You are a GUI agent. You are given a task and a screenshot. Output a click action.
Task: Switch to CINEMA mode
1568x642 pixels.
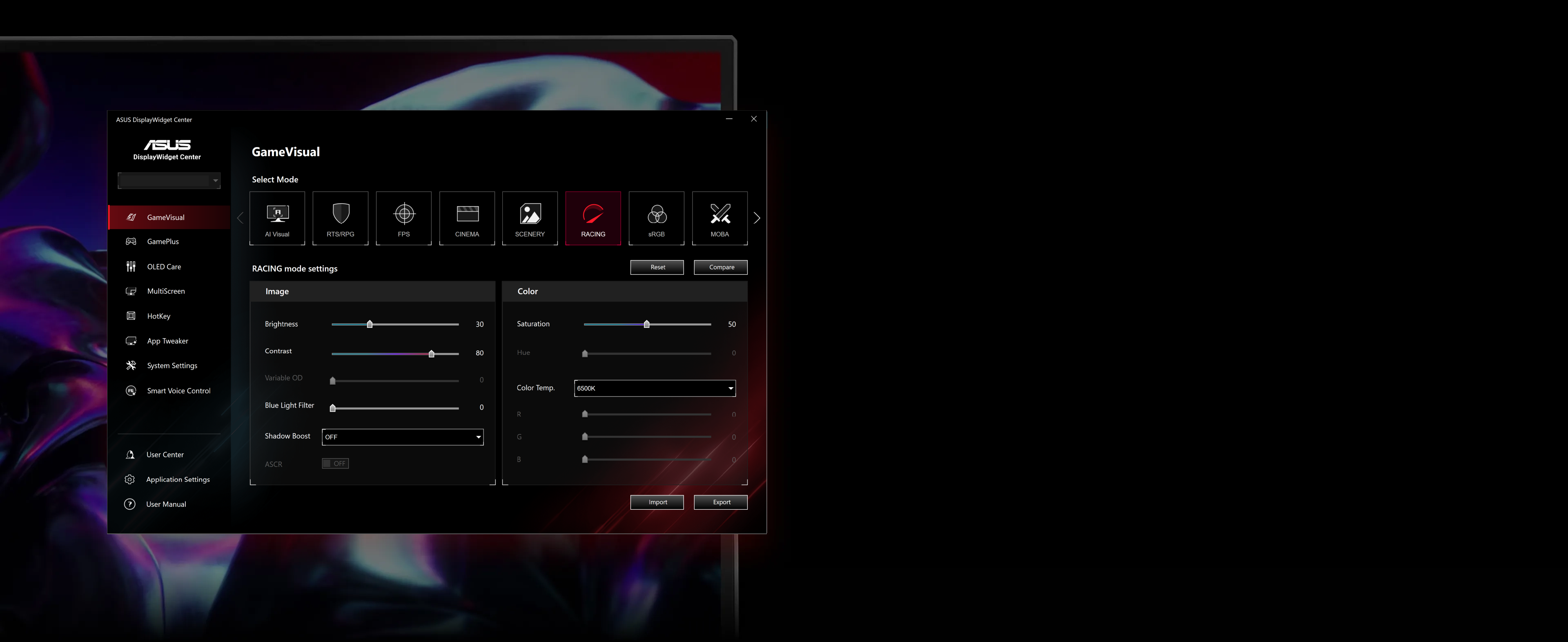(x=467, y=218)
